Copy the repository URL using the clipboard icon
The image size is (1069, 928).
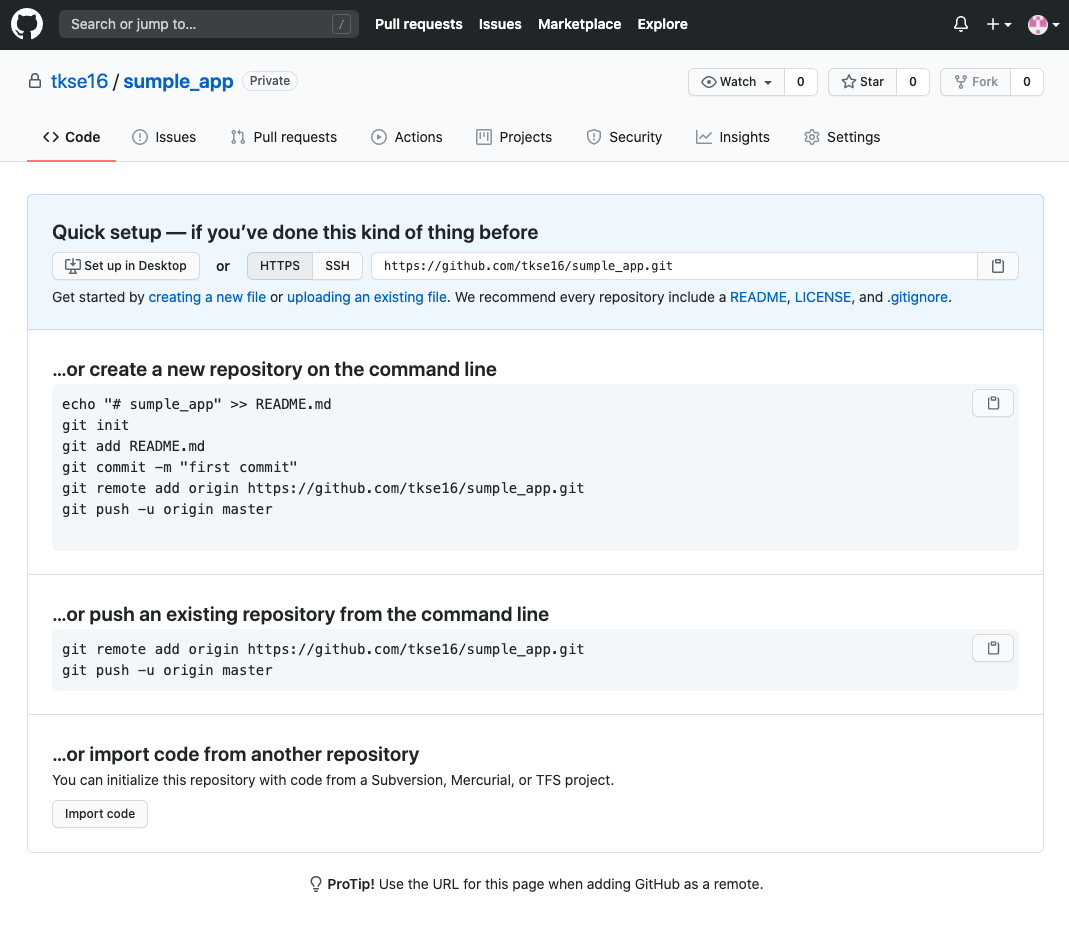pos(996,266)
